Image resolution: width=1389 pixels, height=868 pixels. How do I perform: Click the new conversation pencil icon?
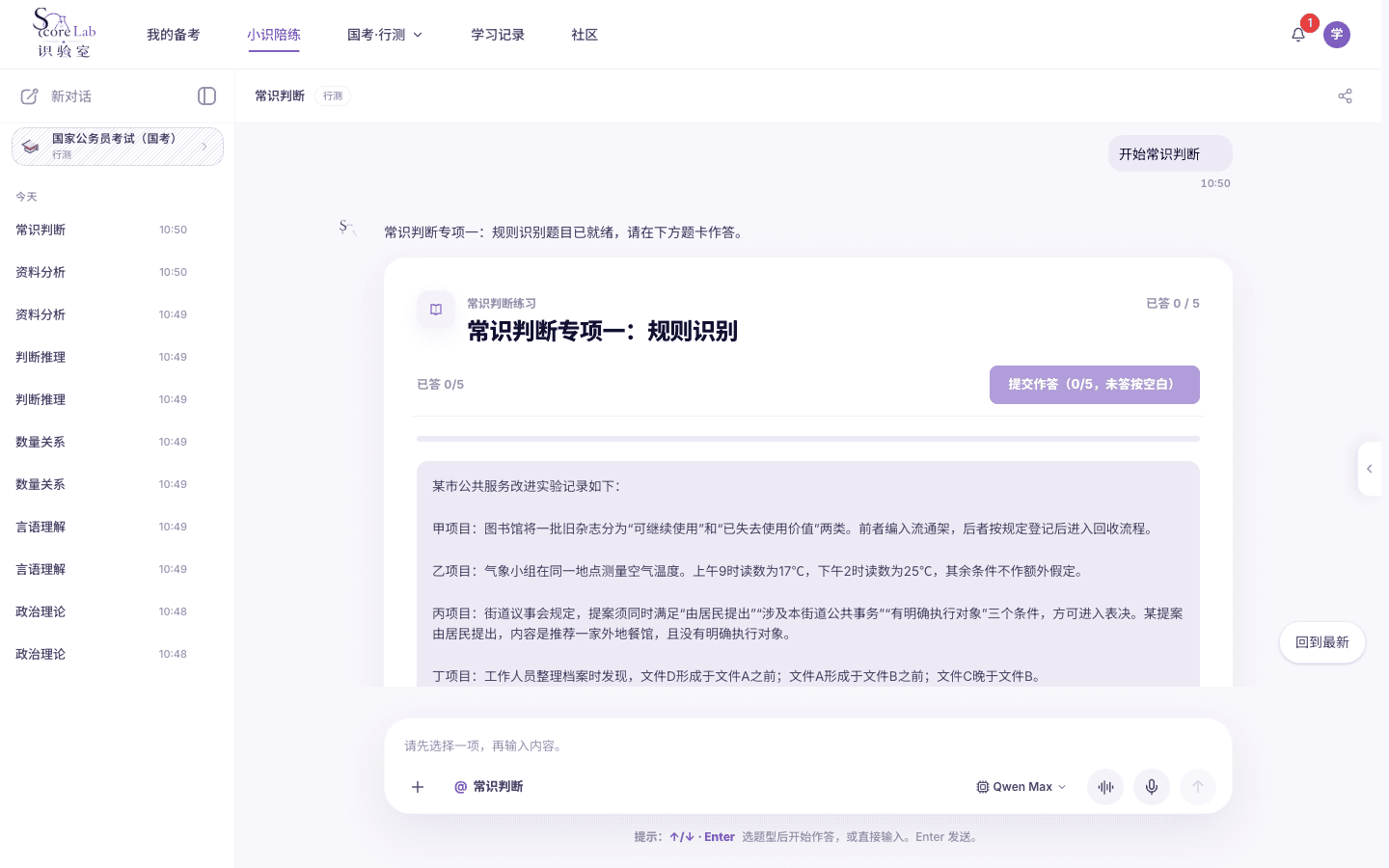(x=30, y=96)
